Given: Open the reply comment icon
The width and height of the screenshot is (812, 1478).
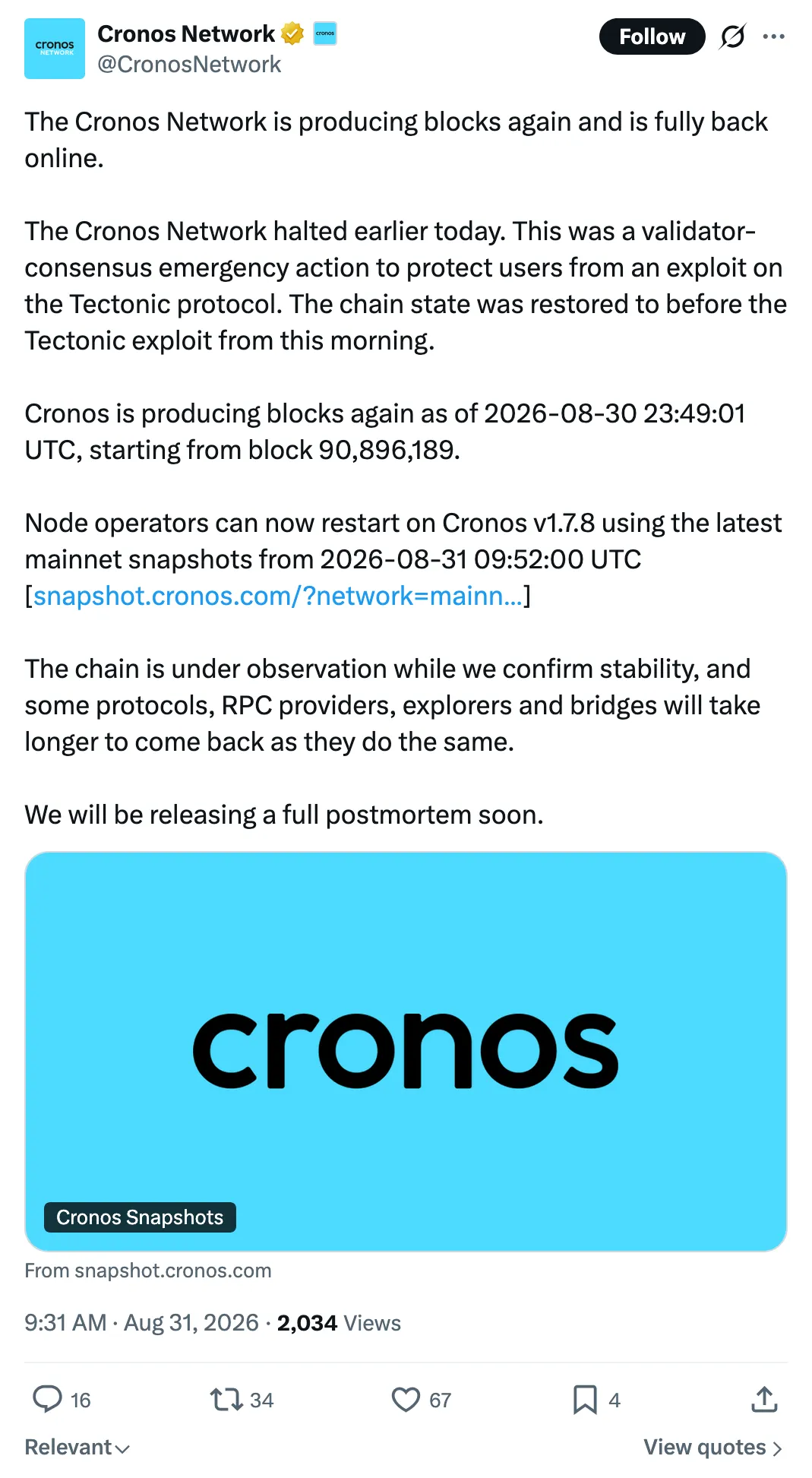Looking at the screenshot, I should tap(47, 1399).
